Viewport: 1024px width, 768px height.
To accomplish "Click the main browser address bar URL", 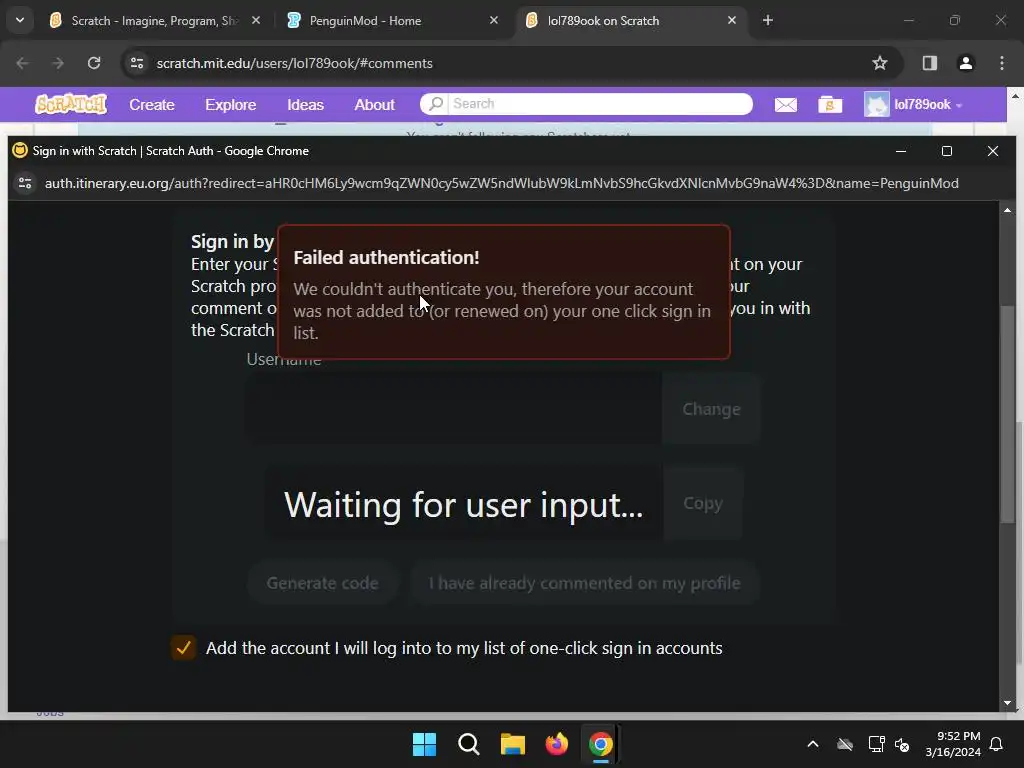I will (295, 63).
